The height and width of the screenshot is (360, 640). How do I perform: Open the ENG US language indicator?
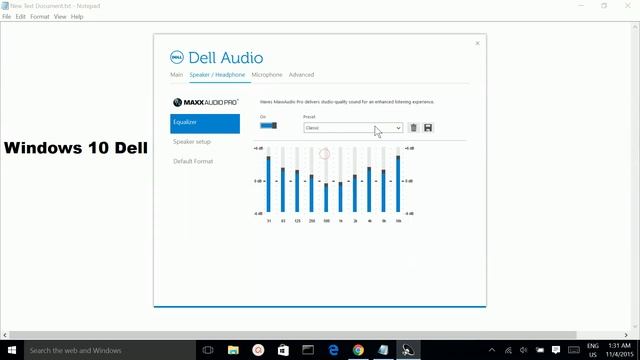(x=593, y=350)
